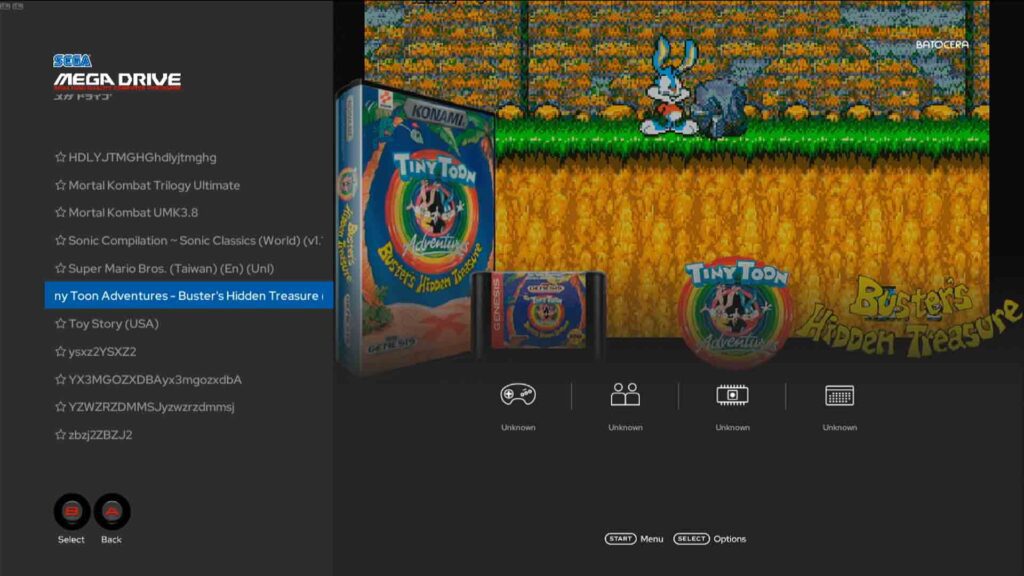This screenshot has width=1024, height=576.
Task: Toggle favorite star beside zbzj2ZBZJ2
Action: point(61,435)
